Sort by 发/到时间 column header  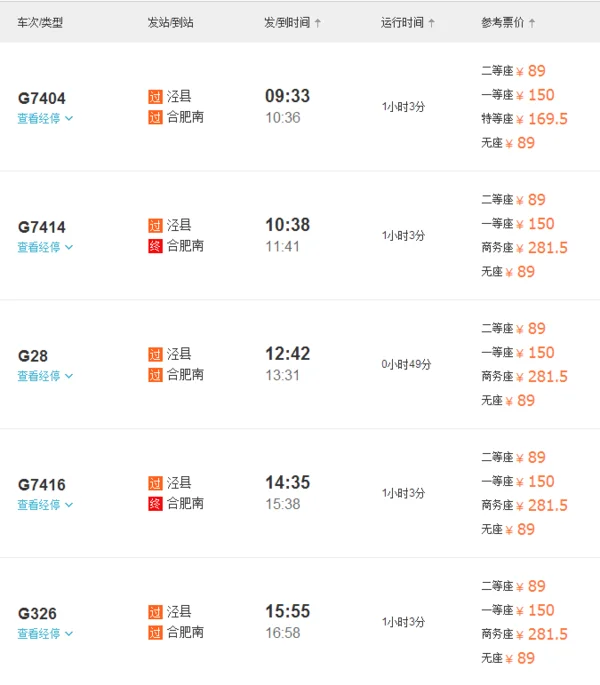pos(292,22)
